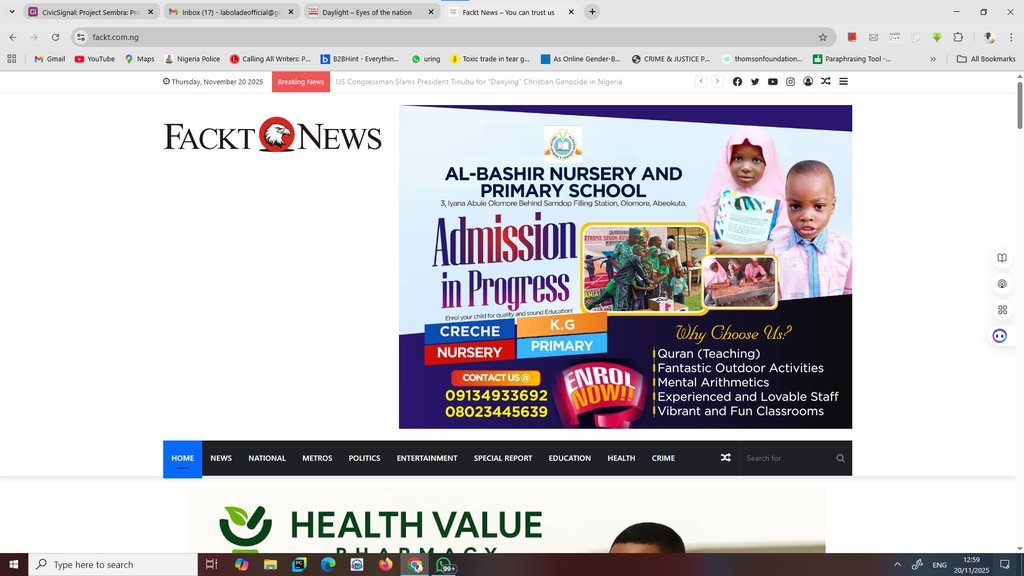
Task: Show previous breaking news headline arrow
Action: 701,81
